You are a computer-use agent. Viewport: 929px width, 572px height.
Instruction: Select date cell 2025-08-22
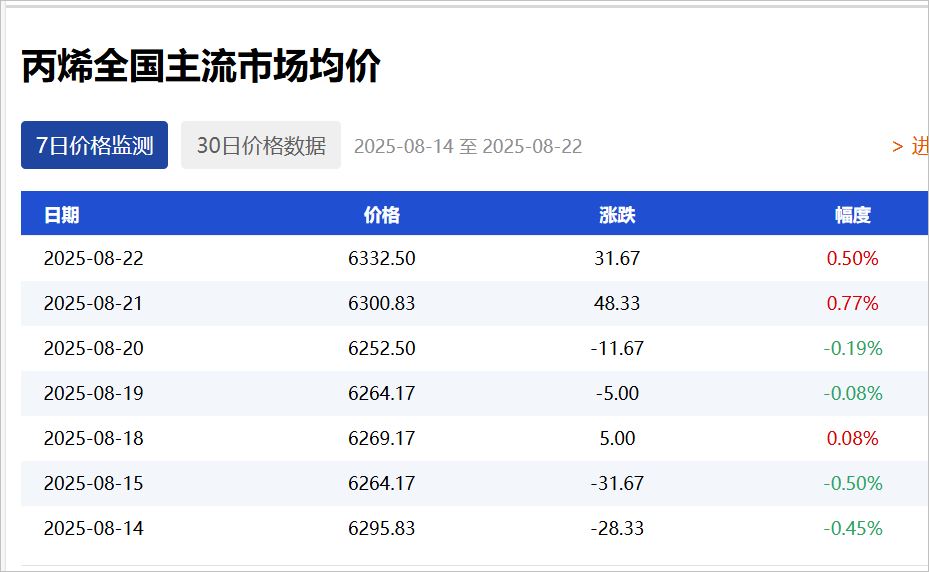coord(94,258)
